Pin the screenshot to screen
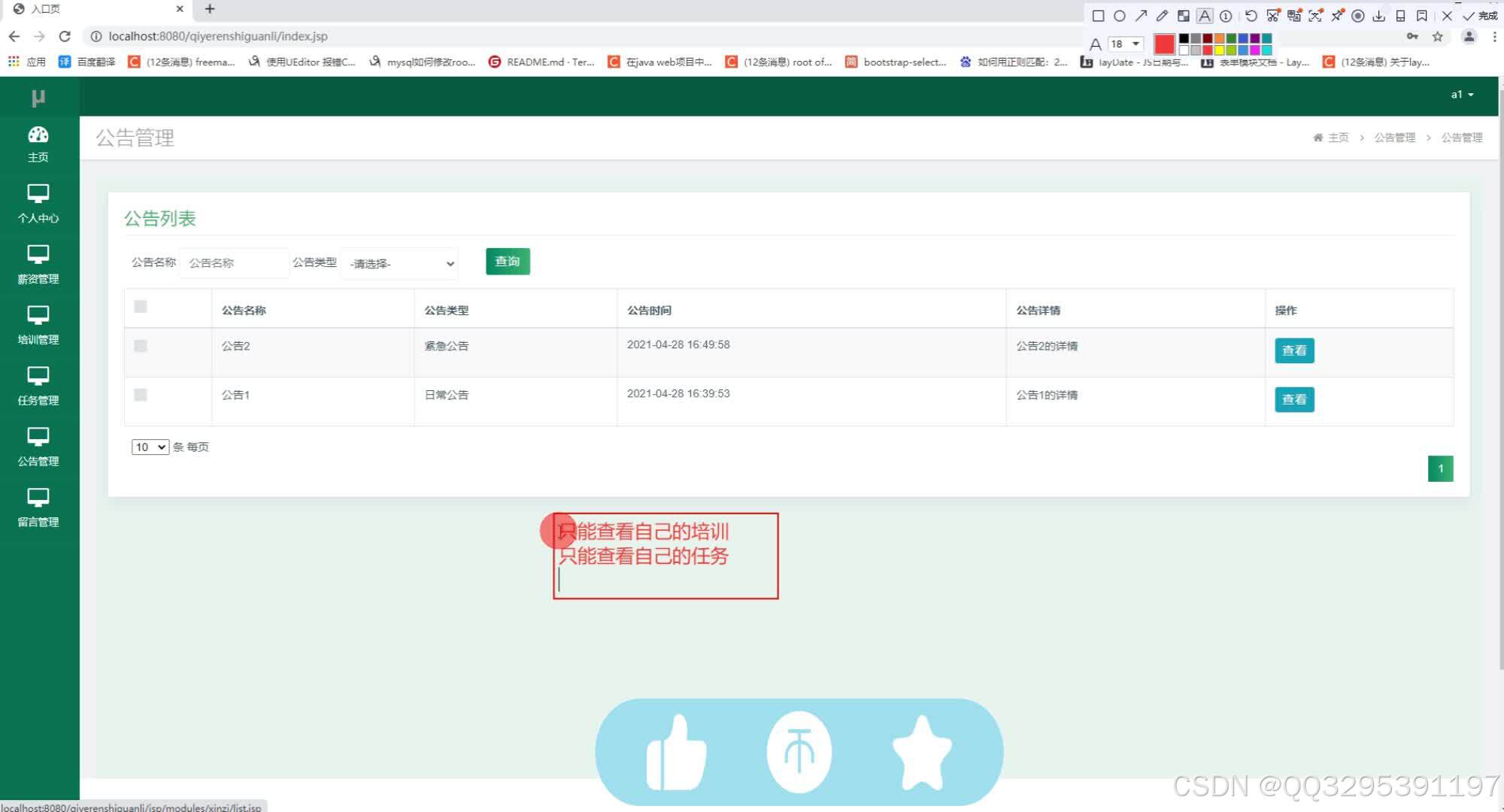Viewport: 1504px width, 812px height. pos(1337,16)
